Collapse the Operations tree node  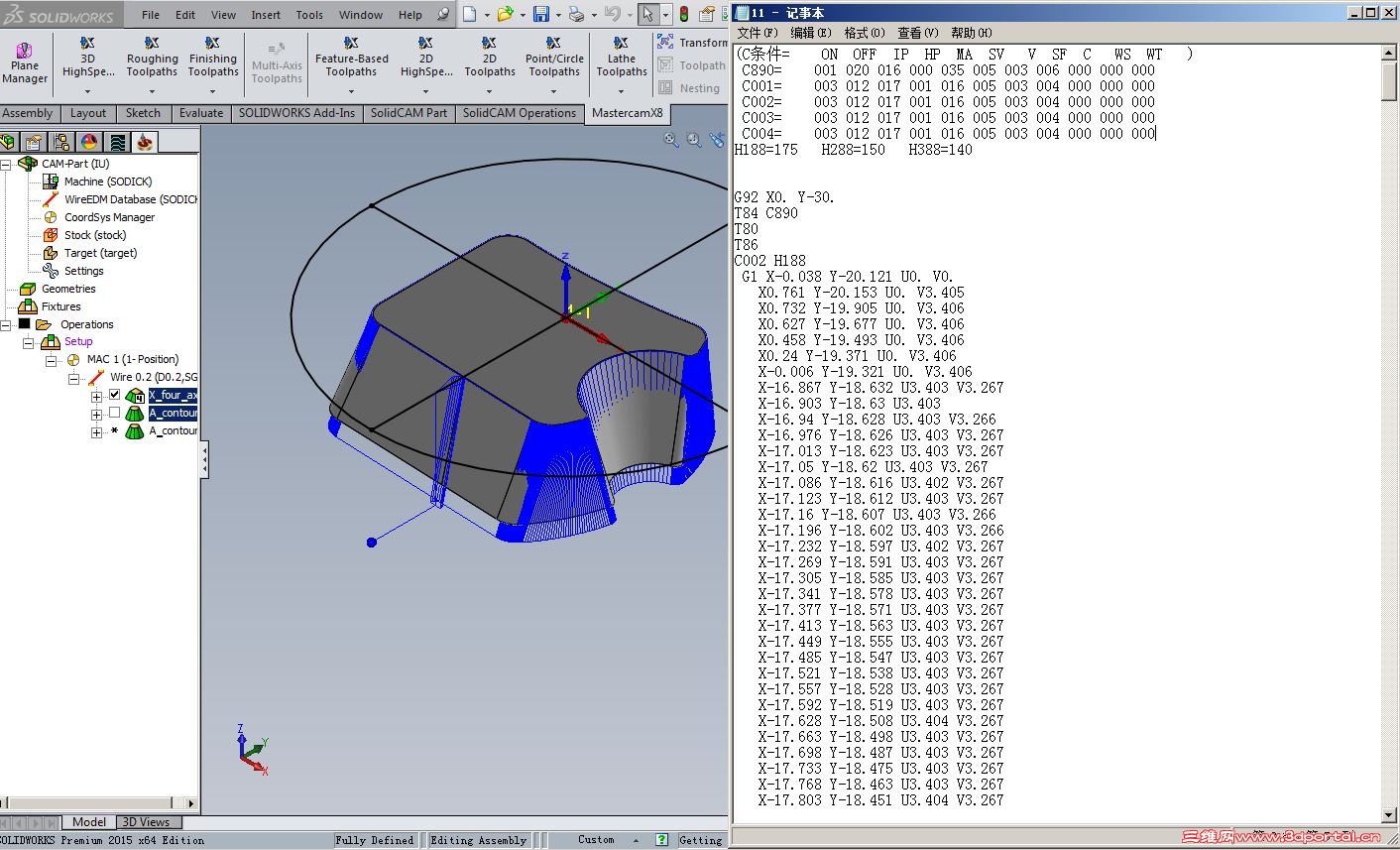tap(6, 324)
